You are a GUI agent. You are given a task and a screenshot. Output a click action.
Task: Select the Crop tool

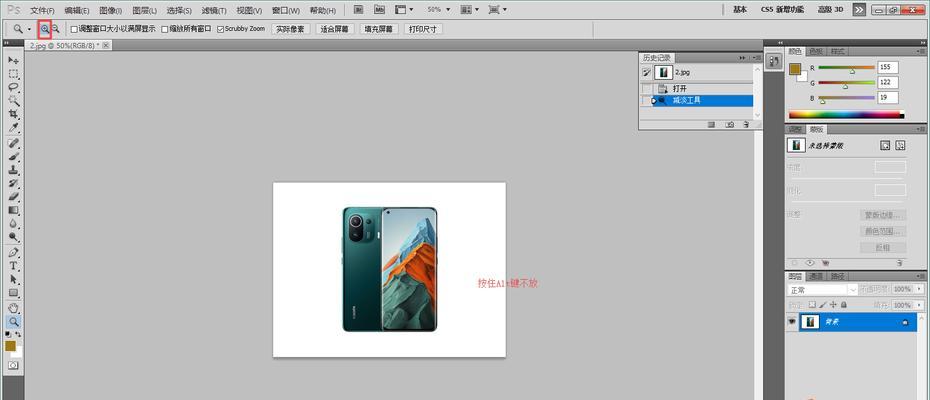coord(13,113)
